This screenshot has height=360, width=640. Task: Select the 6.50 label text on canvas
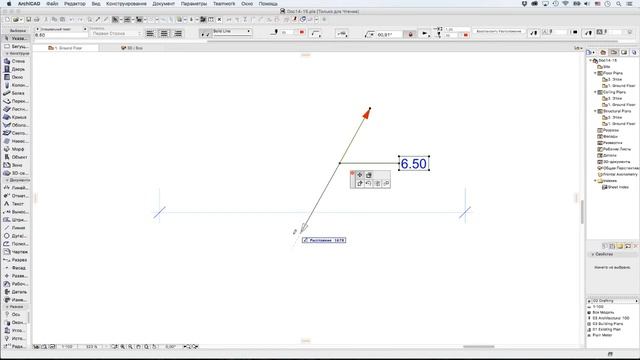click(x=414, y=164)
